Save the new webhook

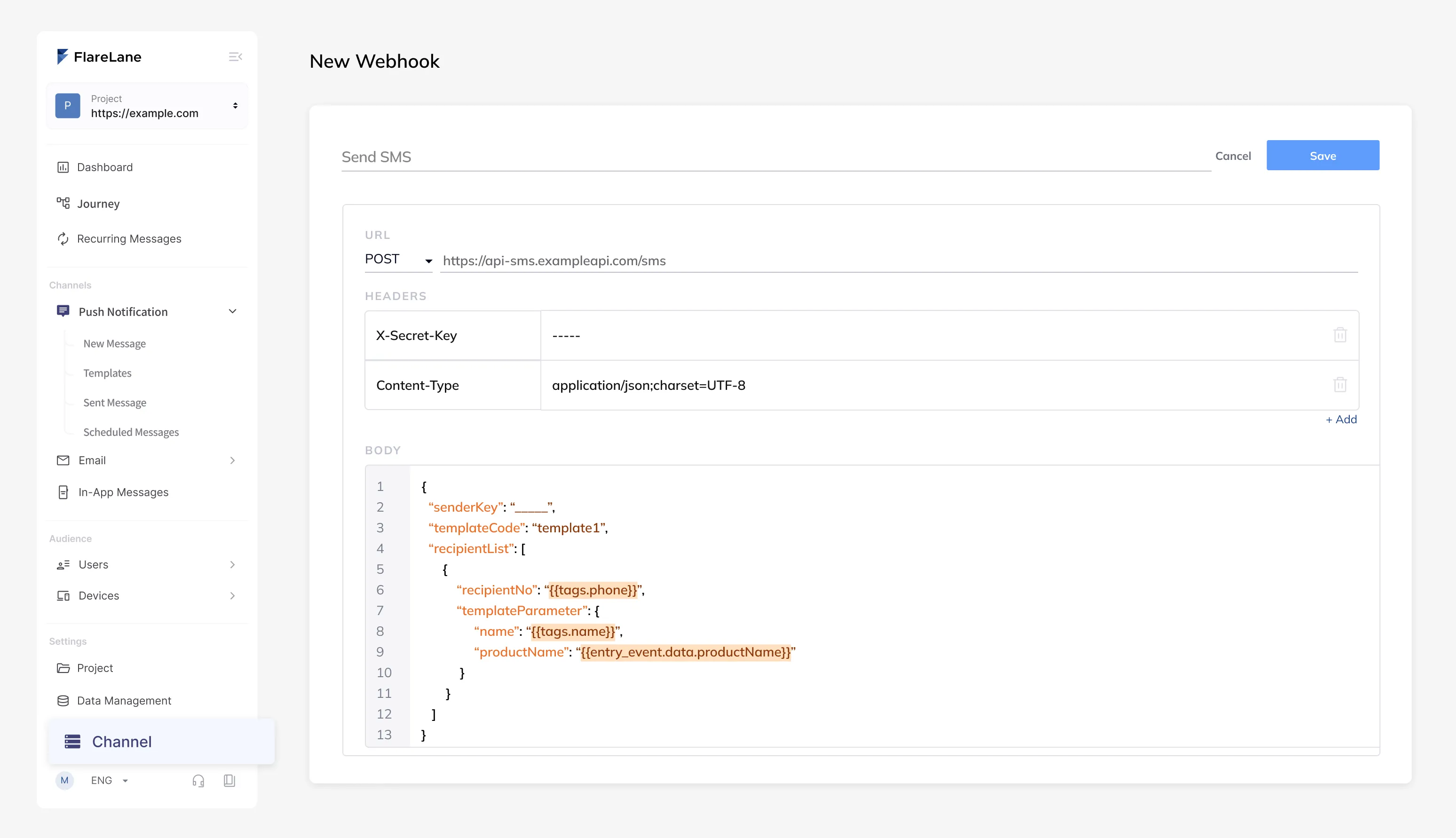click(1322, 155)
